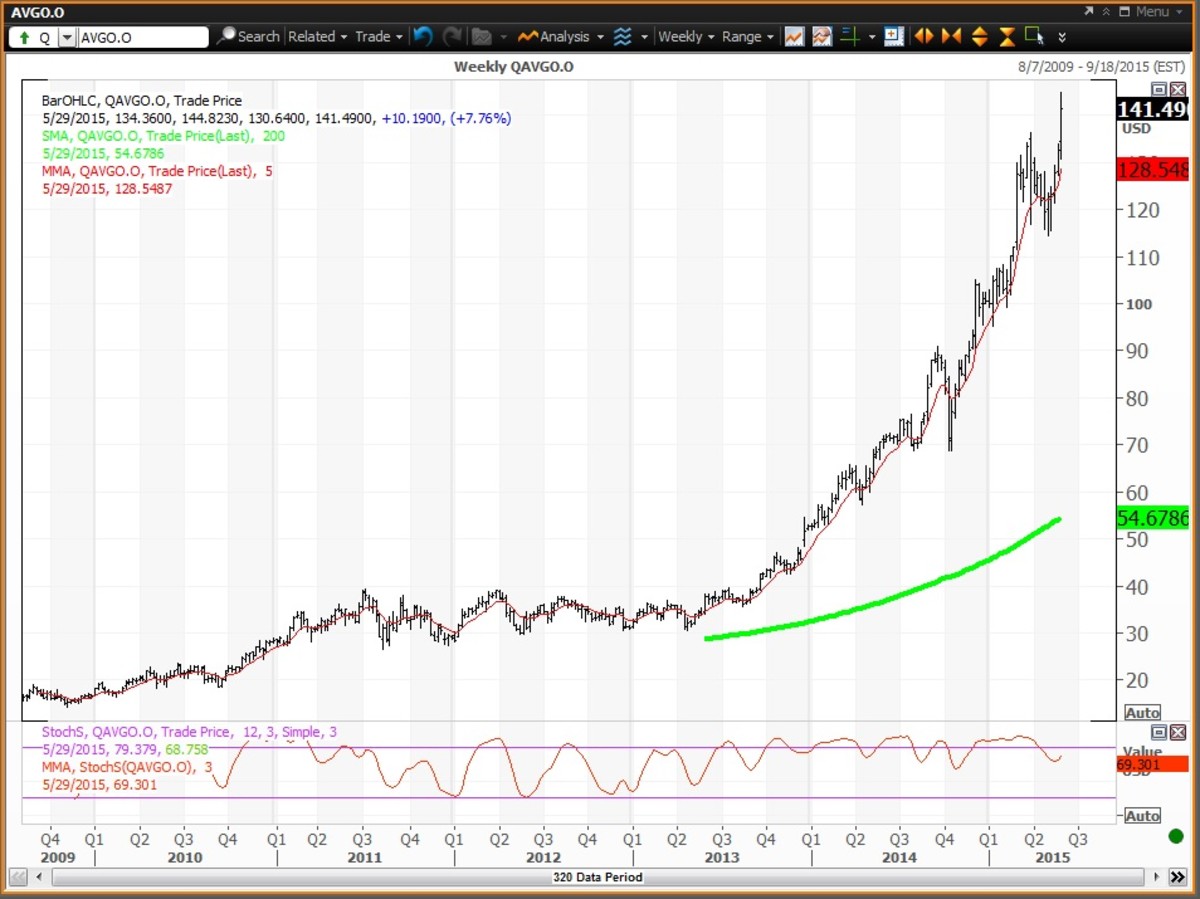Click the AVGO.O symbol input field

142,38
